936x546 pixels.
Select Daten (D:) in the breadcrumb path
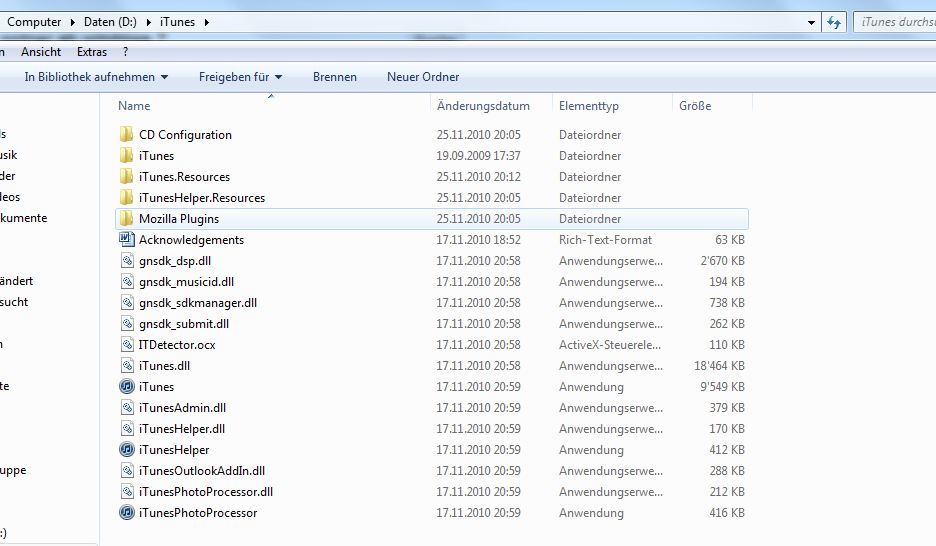tap(113, 22)
